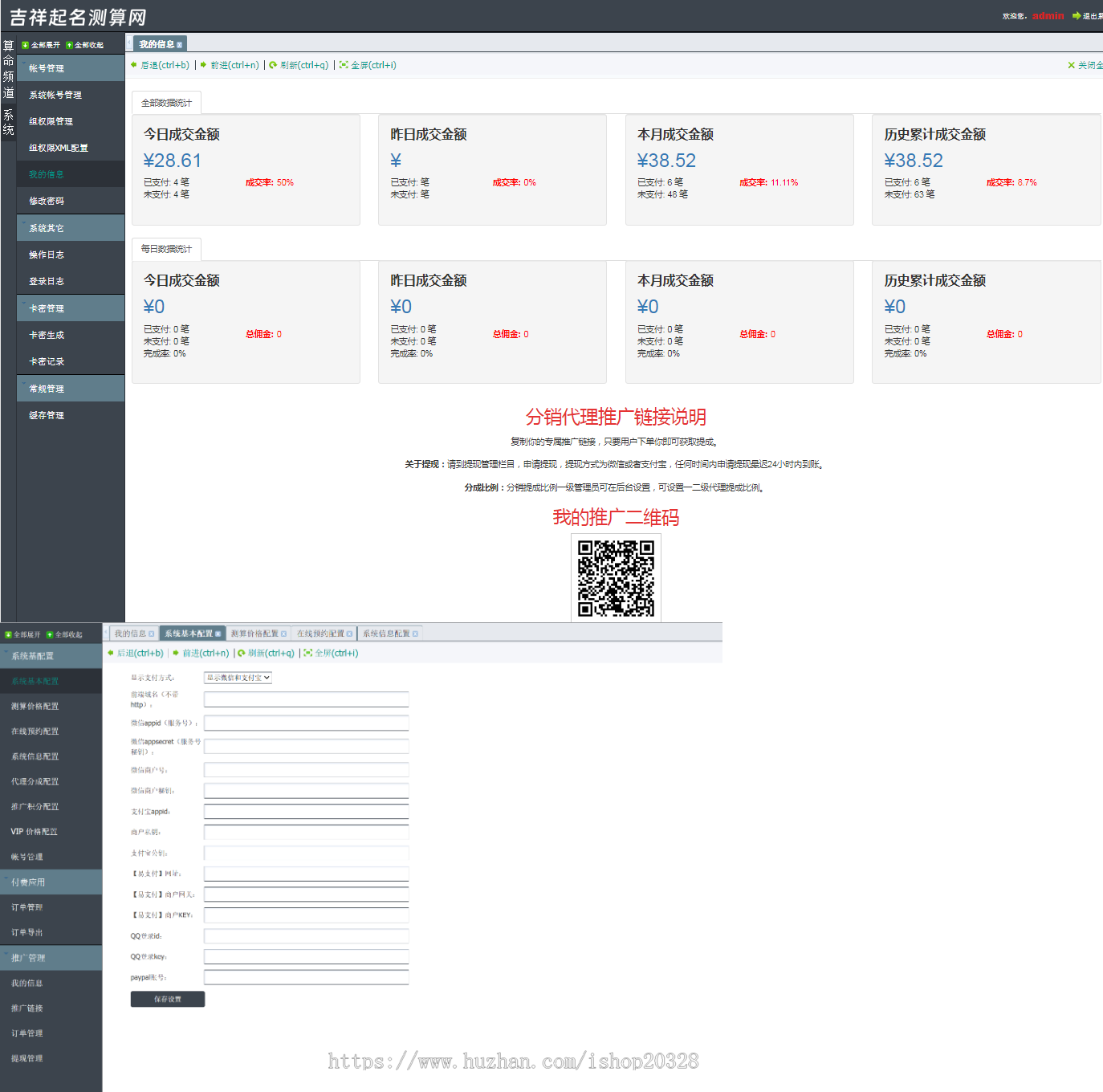Click the 全屏 fullscreen icon in upper toolbar
Viewport: 1103px width, 1092px height.
pyautogui.click(x=344, y=65)
